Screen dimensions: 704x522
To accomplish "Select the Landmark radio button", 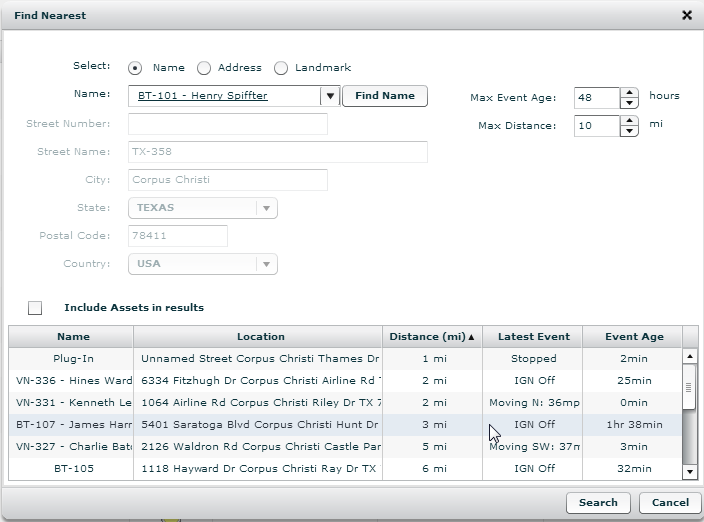I will click(281, 68).
